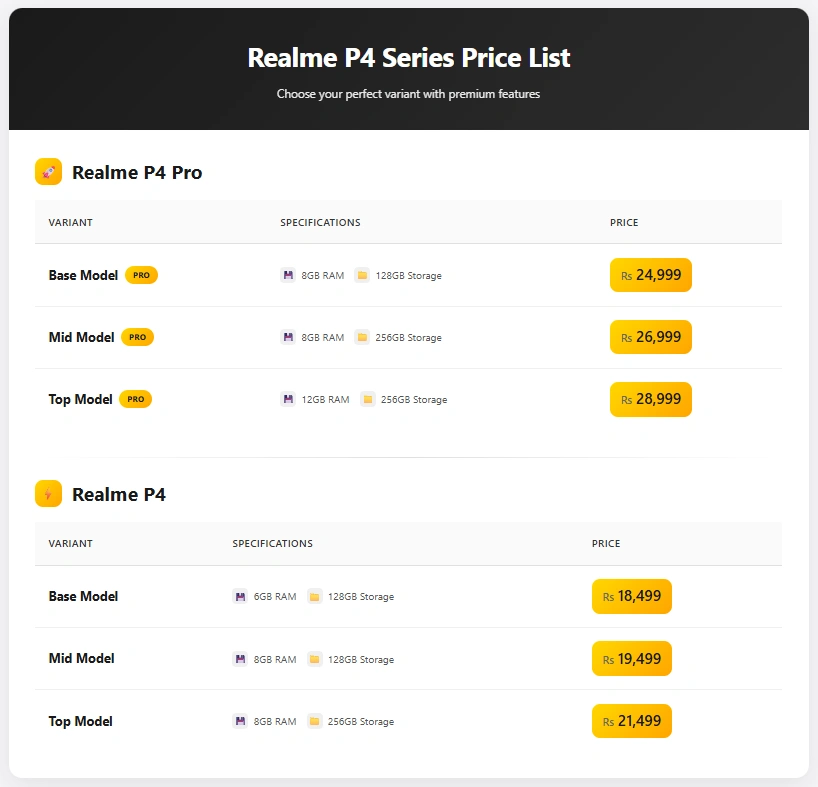Click PRICE header in Realme P4 table
The width and height of the screenshot is (818, 787).
coord(606,543)
